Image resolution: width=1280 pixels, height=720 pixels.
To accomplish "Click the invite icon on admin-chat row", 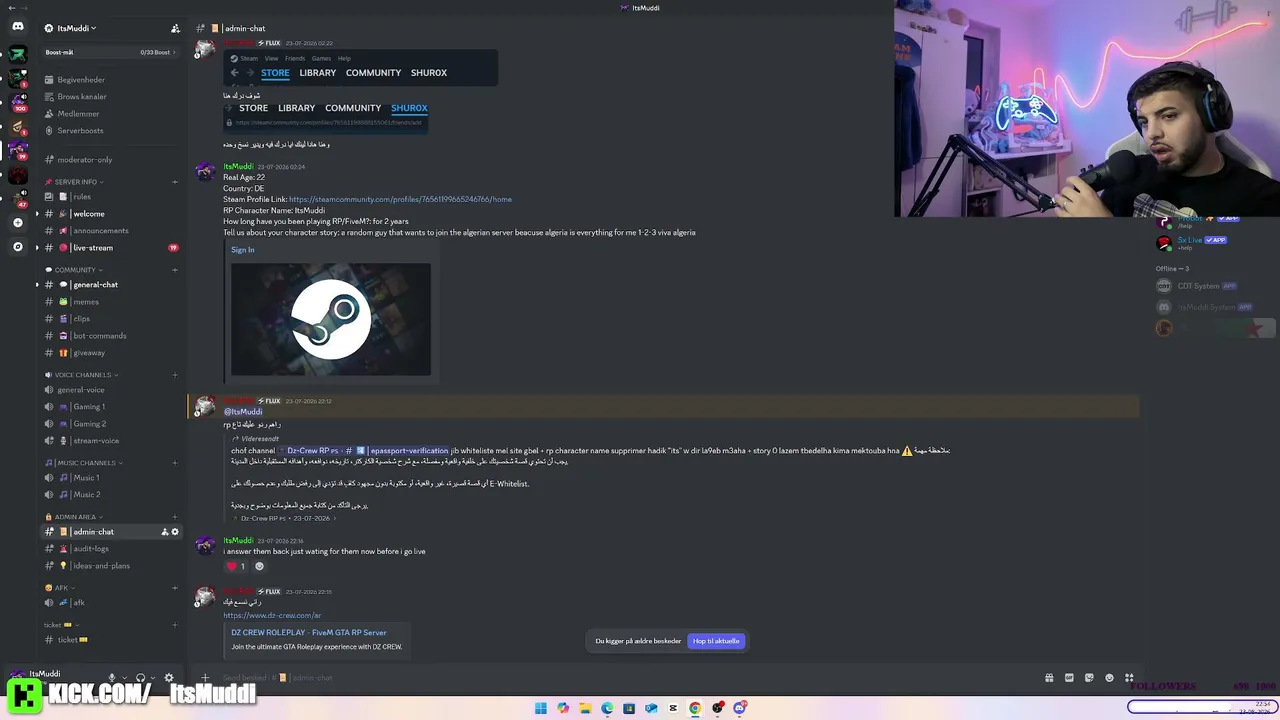I will click(x=165, y=532).
